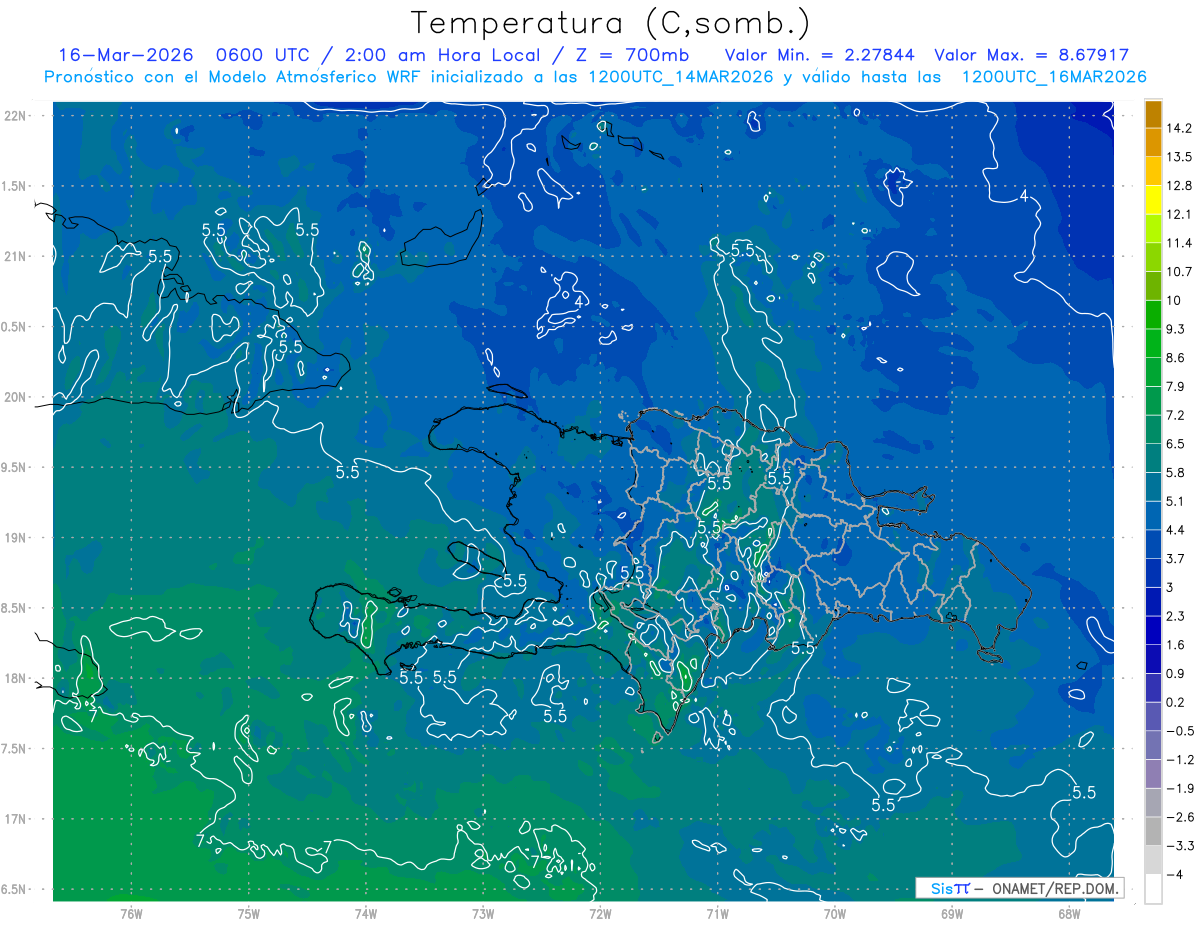This screenshot has width=1200, height=927.
Task: Click the '71W' longitude axis label
Action: pyautogui.click(x=717, y=914)
